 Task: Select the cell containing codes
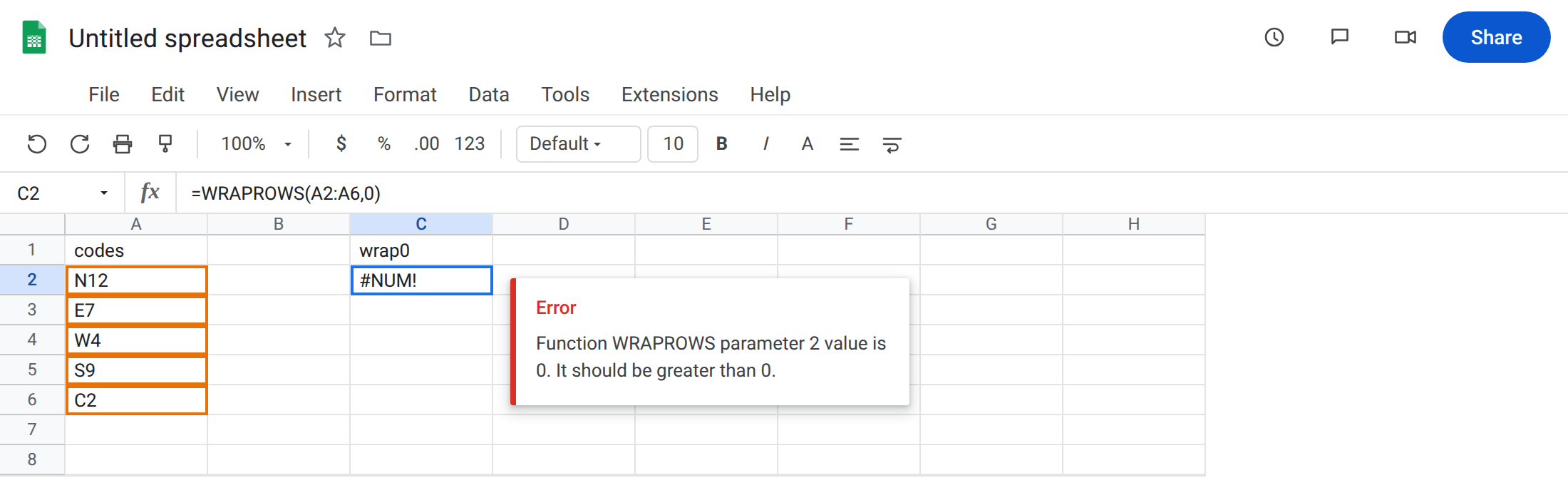point(136,250)
